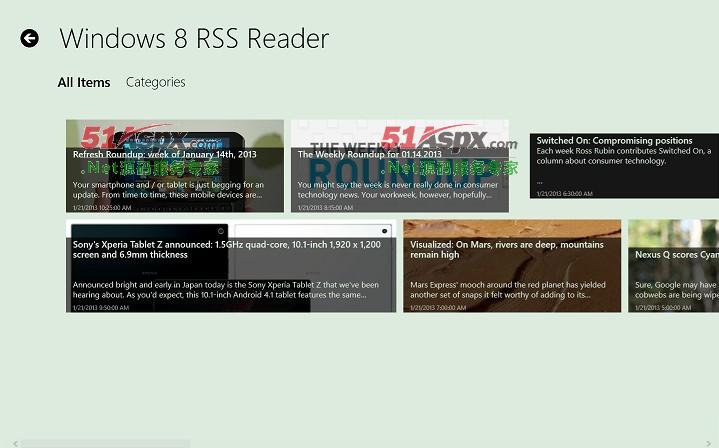Click 'You might say the week' summary text
Image resolution: width=719 pixels, height=448 pixels.
398,190
